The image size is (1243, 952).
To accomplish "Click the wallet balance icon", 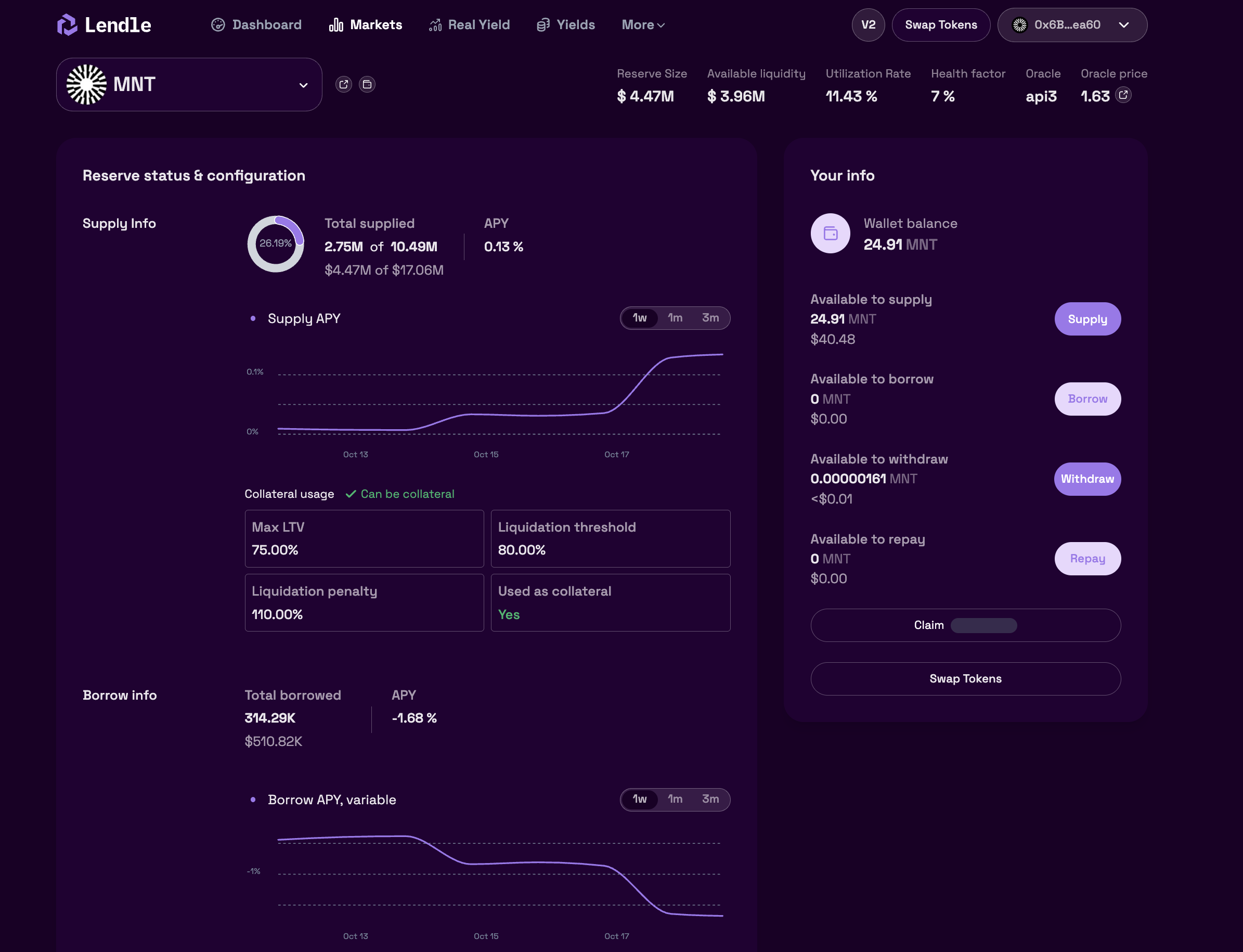I will pyautogui.click(x=830, y=233).
